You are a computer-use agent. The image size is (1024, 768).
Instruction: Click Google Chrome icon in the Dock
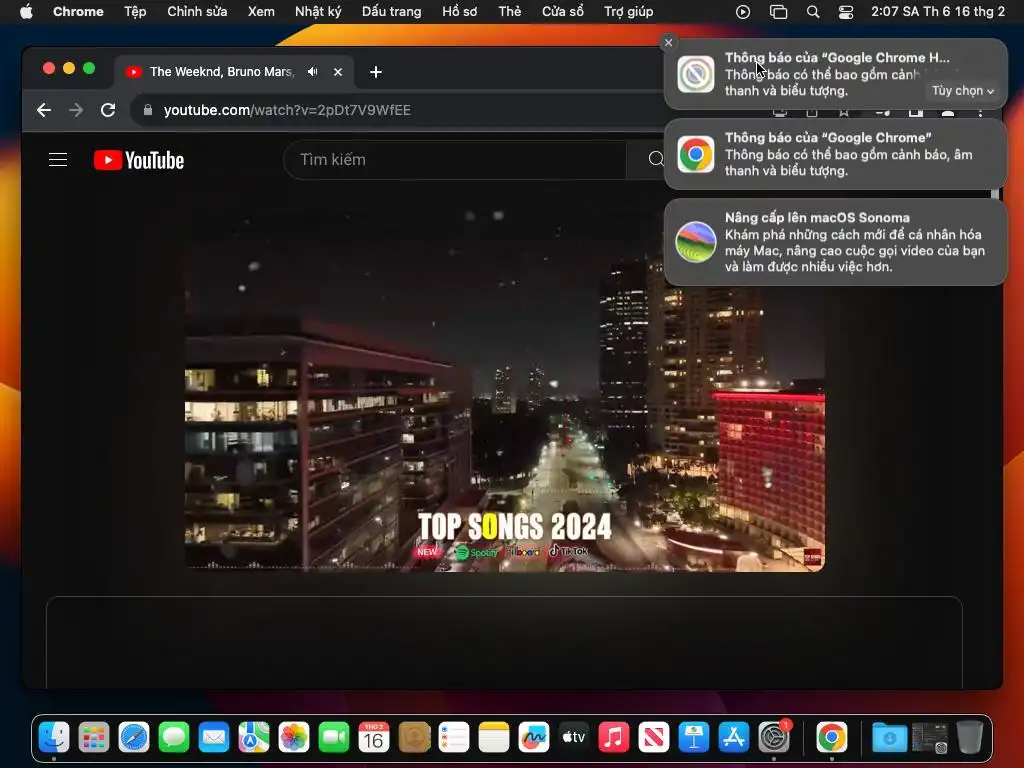(831, 738)
